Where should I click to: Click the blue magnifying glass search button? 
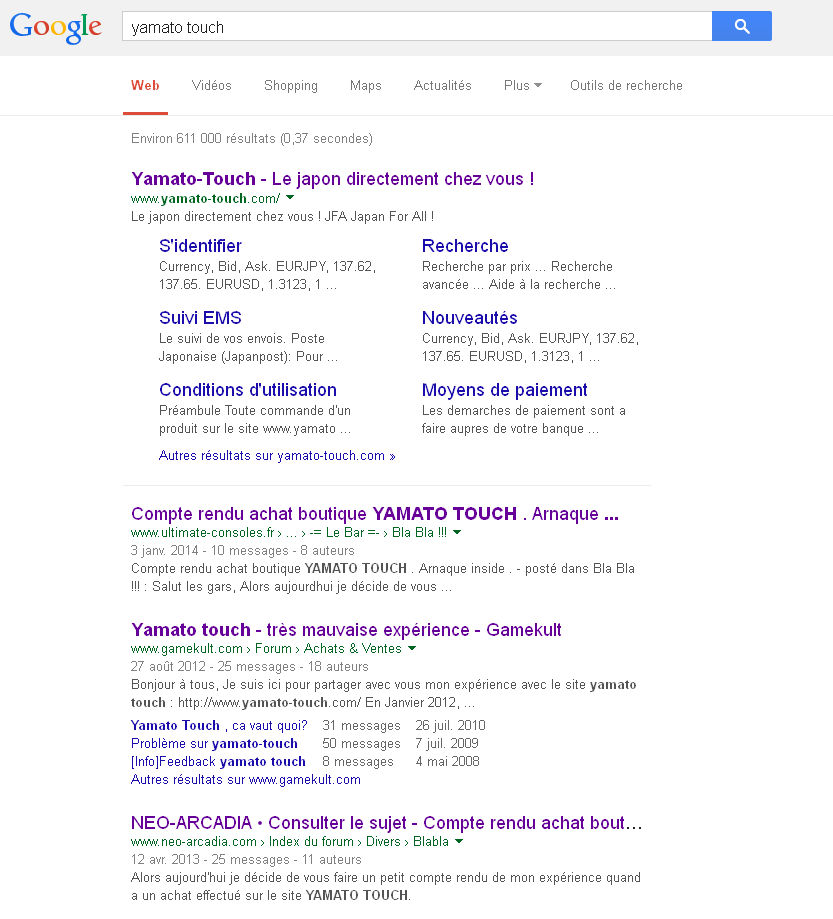click(x=741, y=26)
